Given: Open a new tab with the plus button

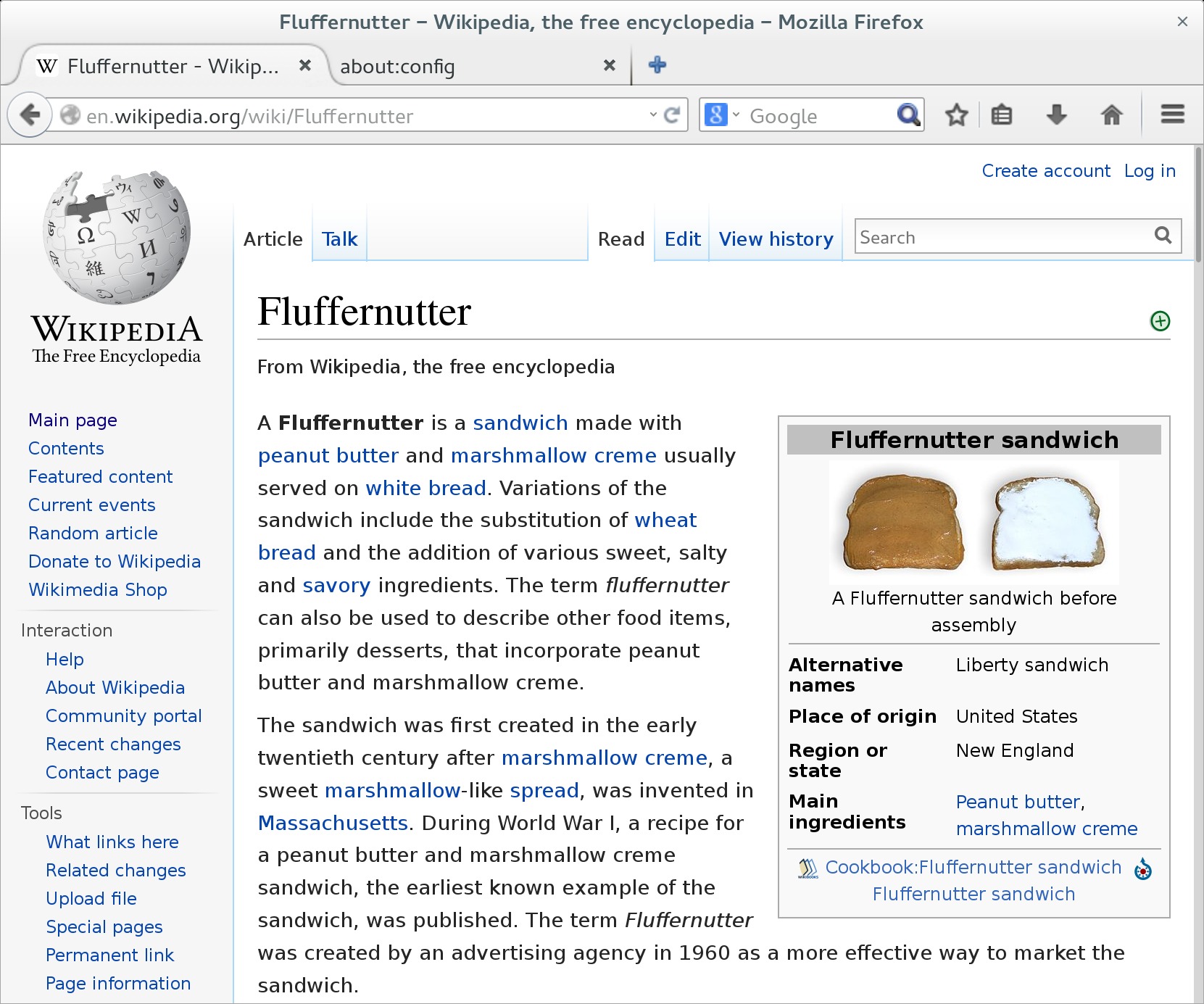Looking at the screenshot, I should (x=657, y=65).
